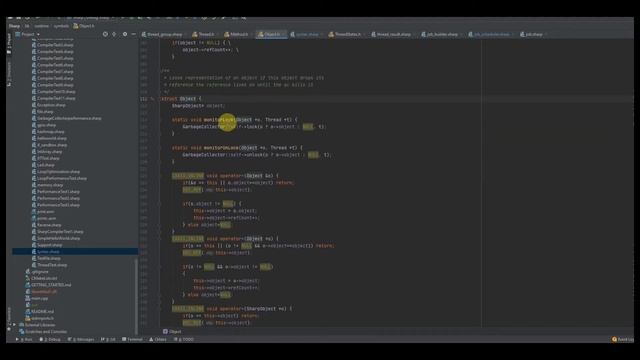Image resolution: width=640 pixels, height=360 pixels.
Task: Select SharpCompilerTest1.sharp in project tree
Action: pos(60,232)
